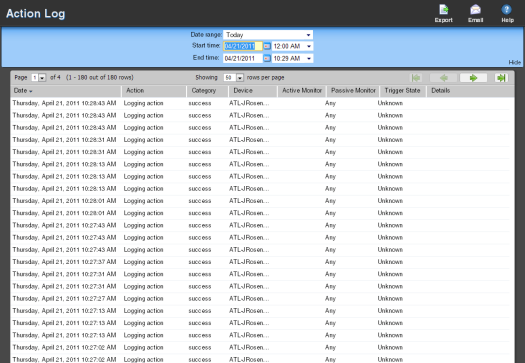525x363 pixels.
Task: Click 'ATL-JRosen...' in the 10:27:27 AM row
Action: pyautogui.click(x=249, y=299)
